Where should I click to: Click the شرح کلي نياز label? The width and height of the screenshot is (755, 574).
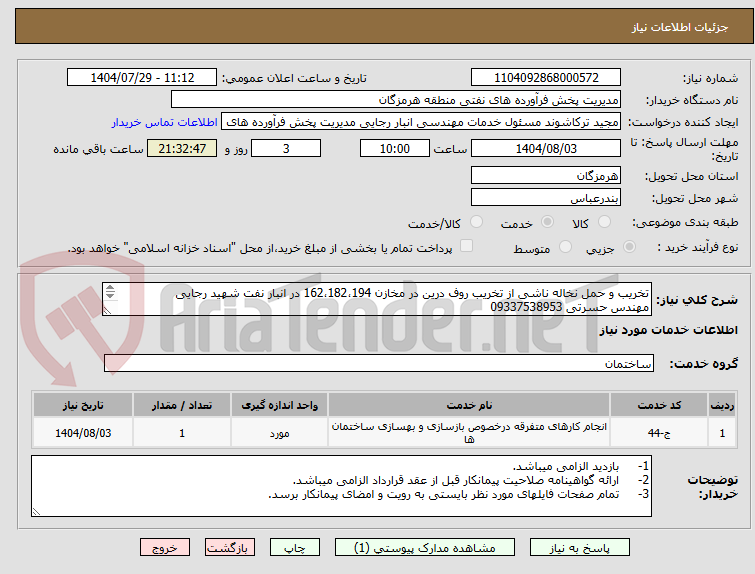click(x=696, y=300)
